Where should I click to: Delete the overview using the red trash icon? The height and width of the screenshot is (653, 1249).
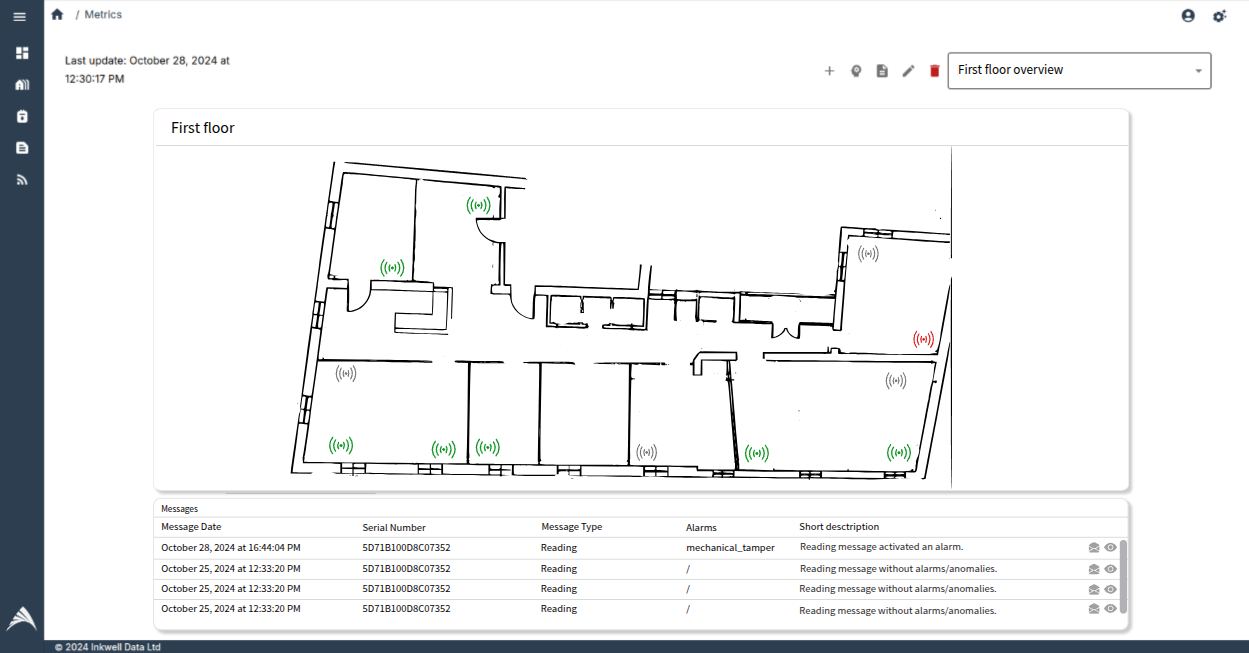pyautogui.click(x=933, y=70)
